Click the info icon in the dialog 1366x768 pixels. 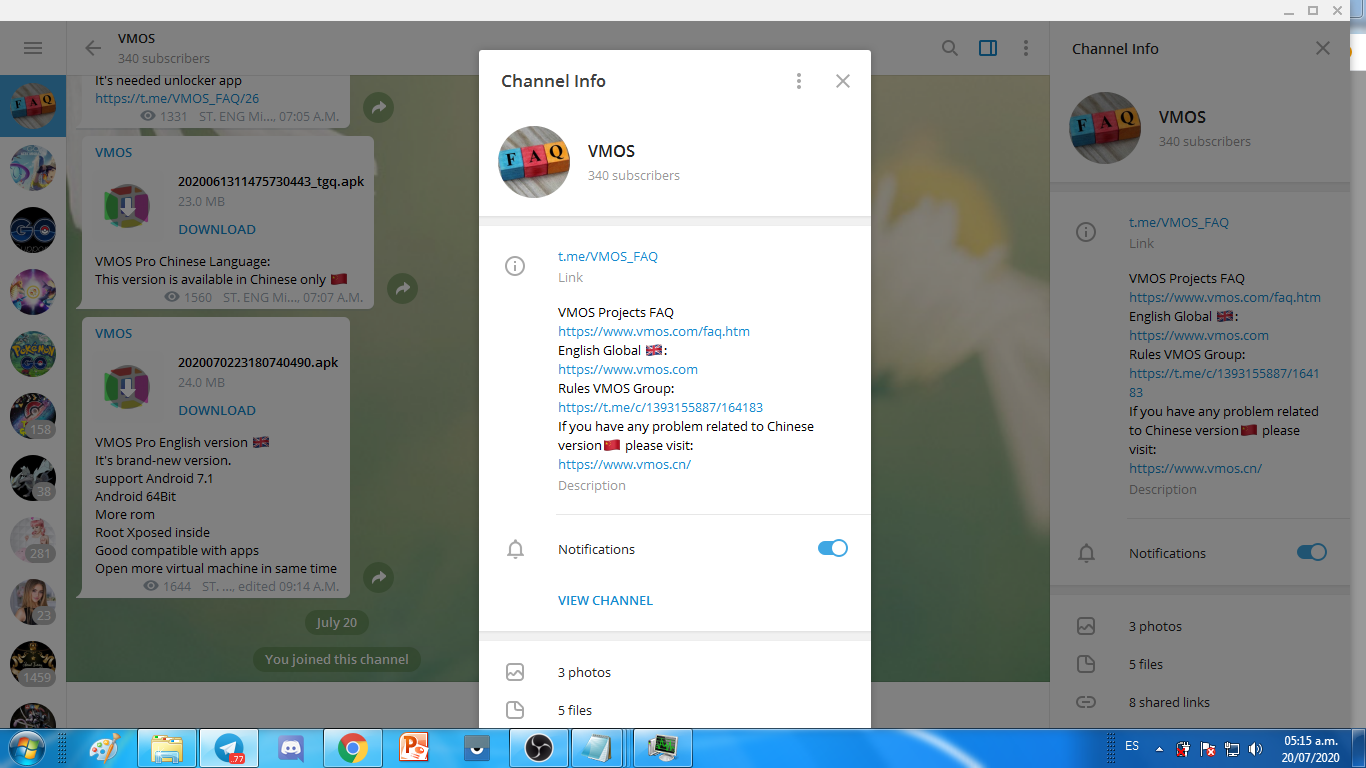click(515, 266)
